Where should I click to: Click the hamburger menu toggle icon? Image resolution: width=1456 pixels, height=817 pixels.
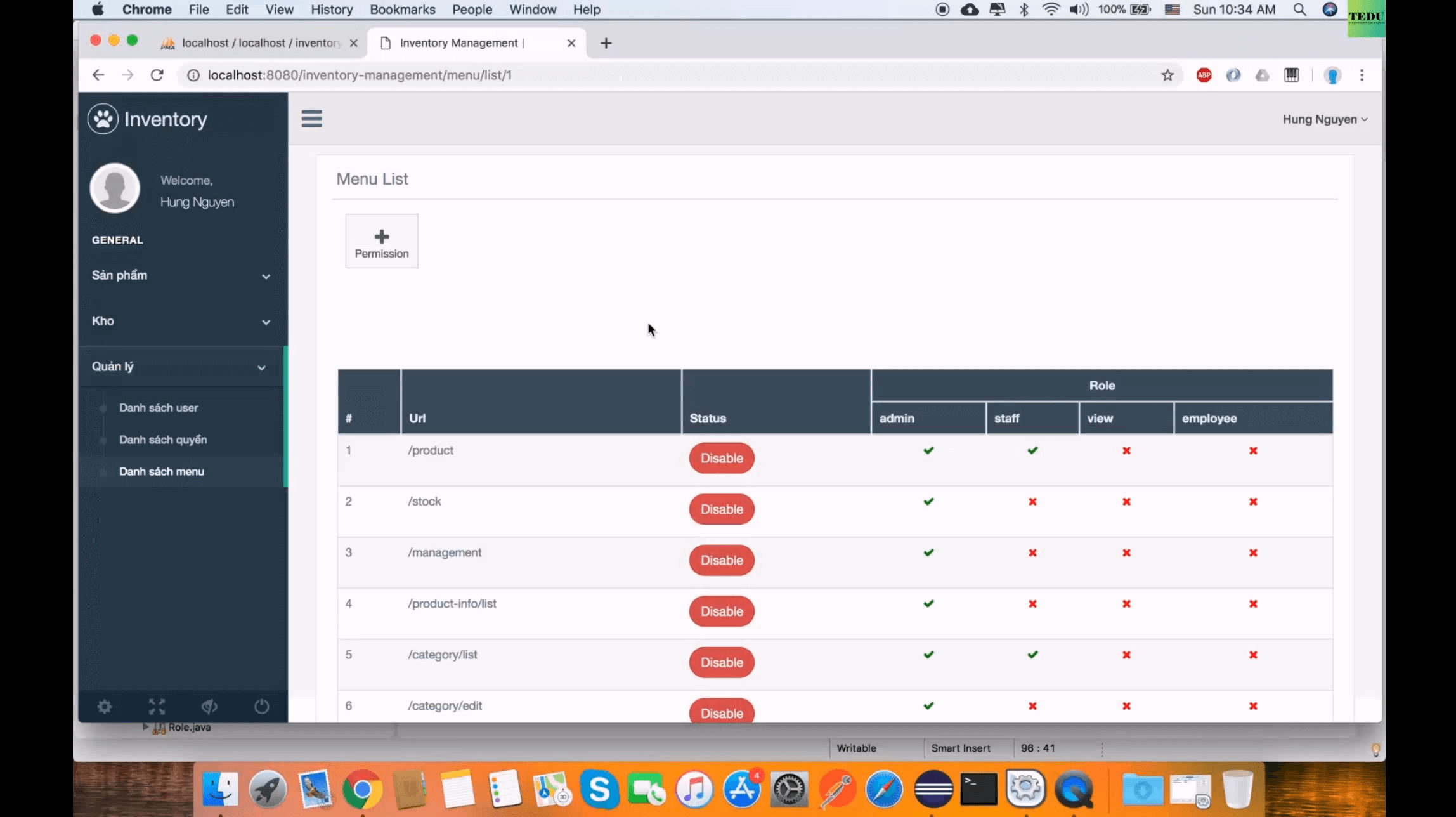tap(311, 119)
